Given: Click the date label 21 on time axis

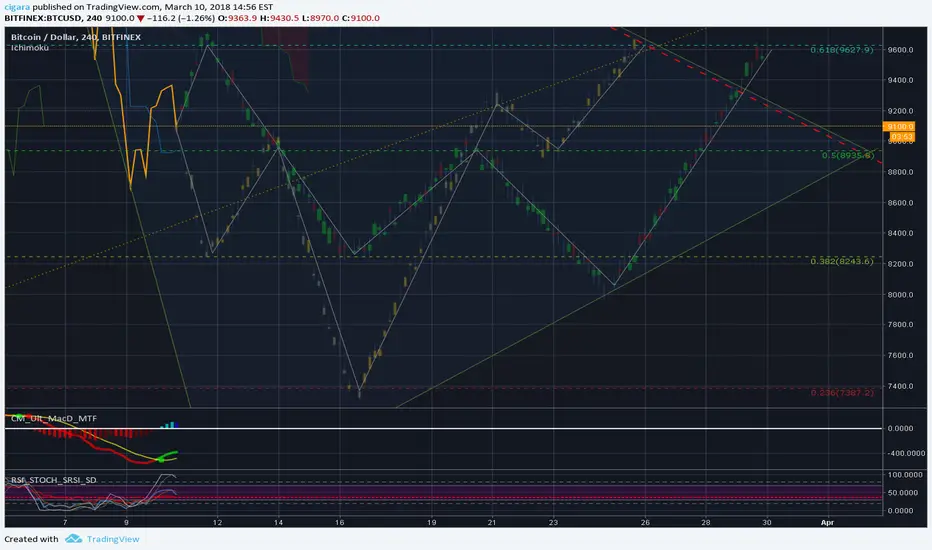Looking at the screenshot, I should pos(492,523).
